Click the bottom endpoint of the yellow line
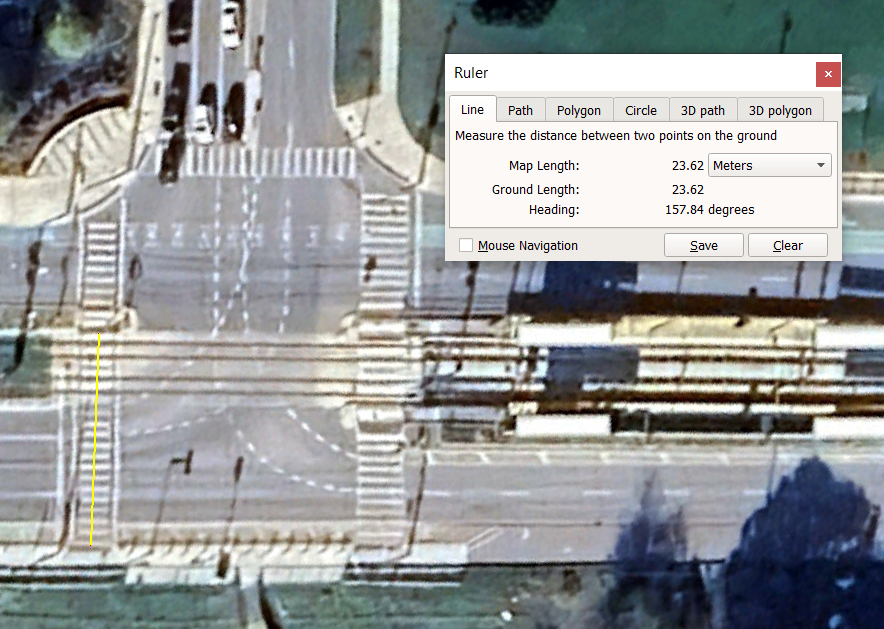This screenshot has width=884, height=629. pyautogui.click(x=91, y=546)
